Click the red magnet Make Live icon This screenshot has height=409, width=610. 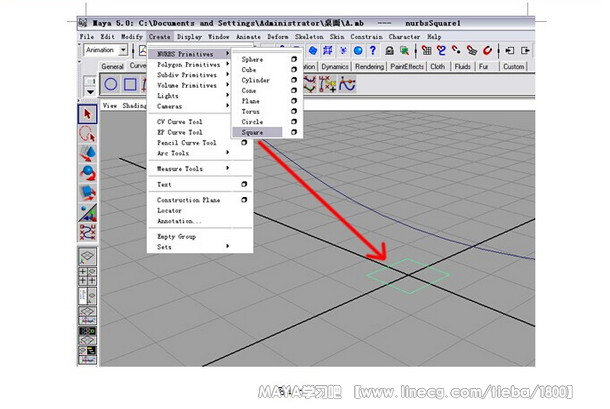click(487, 50)
